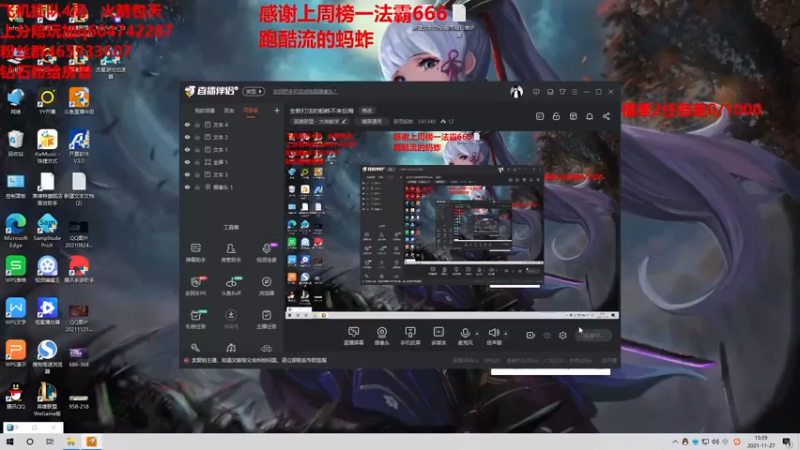Open the help link in title bar
This screenshot has height=450, width=800.
coord(305,92)
